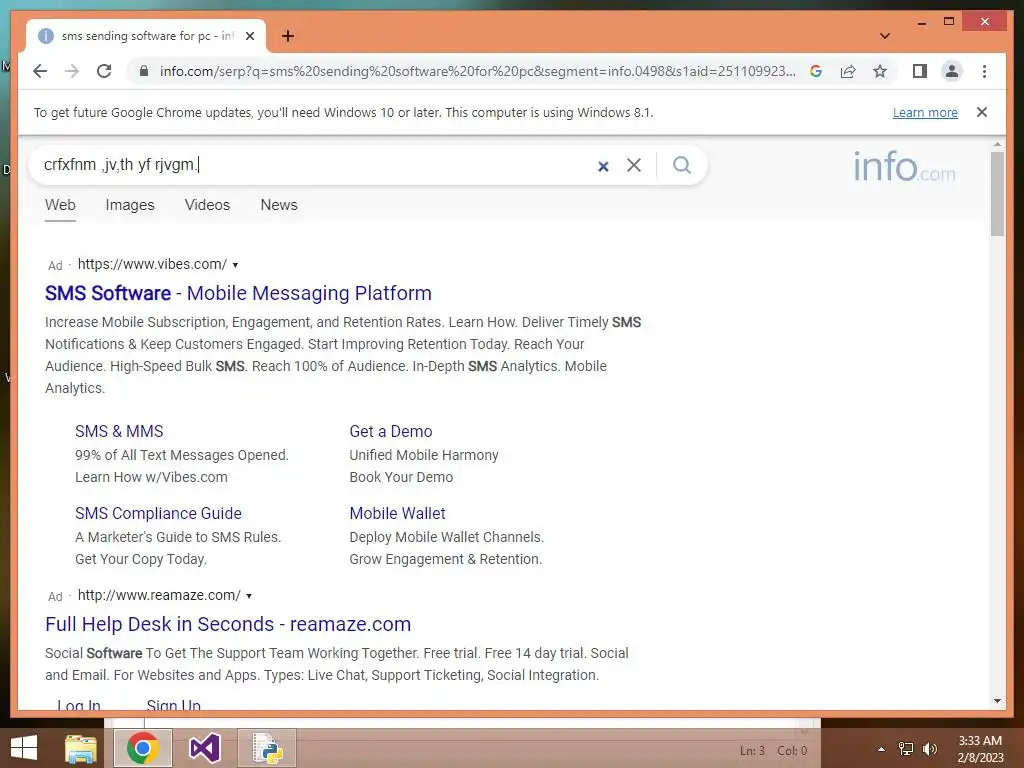Clear search with large gray X
Viewport: 1024px width, 768px height.
coord(633,165)
